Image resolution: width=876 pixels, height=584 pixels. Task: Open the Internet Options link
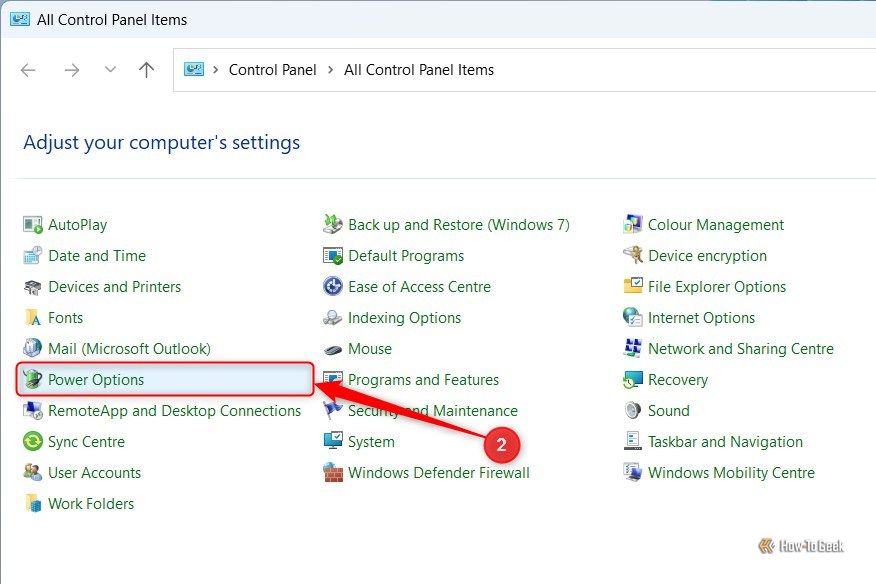(701, 317)
